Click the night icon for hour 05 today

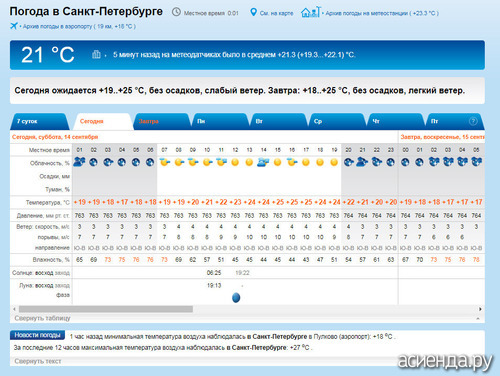point(136,162)
